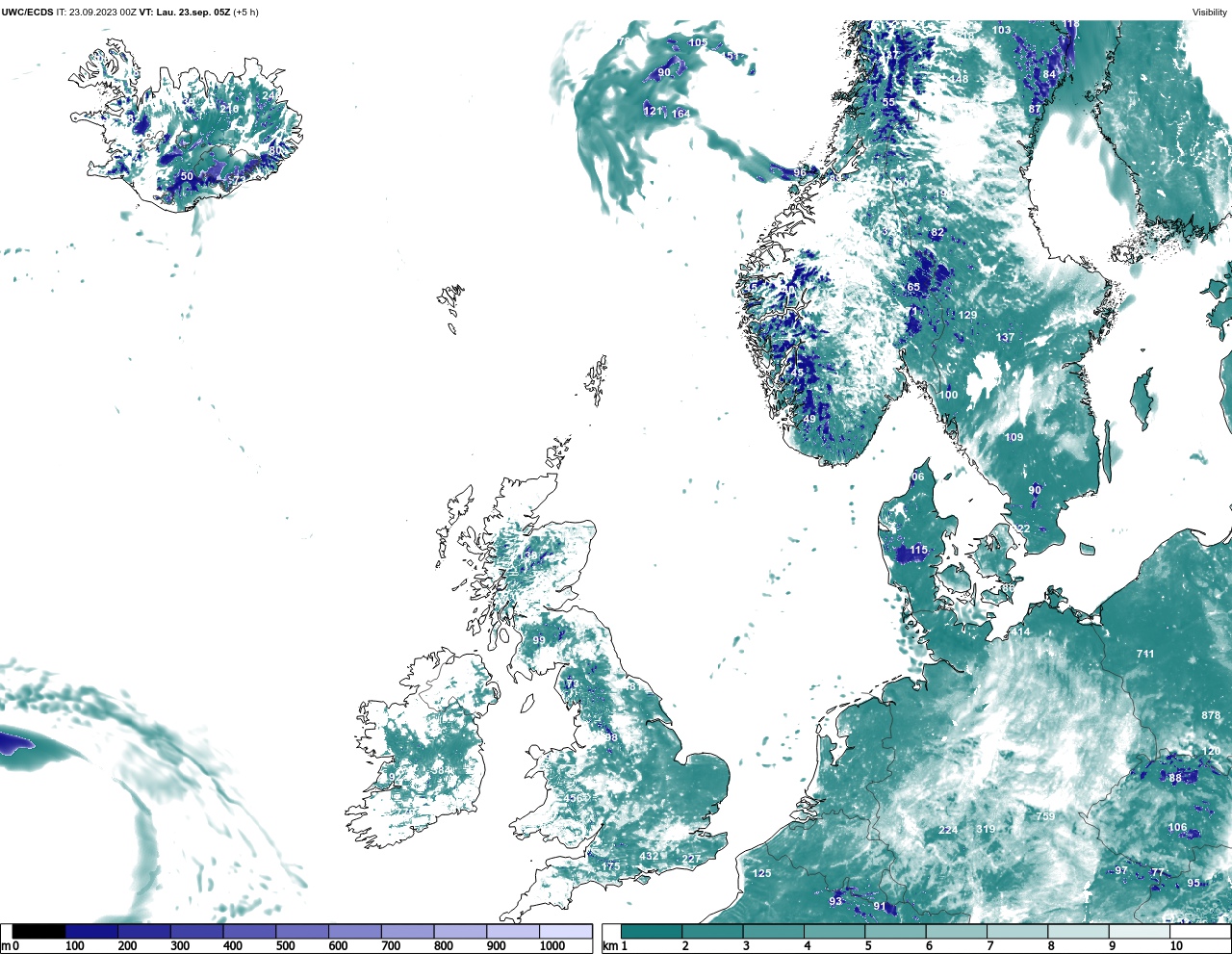Click the '(+5 h)' forecast offset label
This screenshot has height=954, width=1232.
tap(246, 13)
